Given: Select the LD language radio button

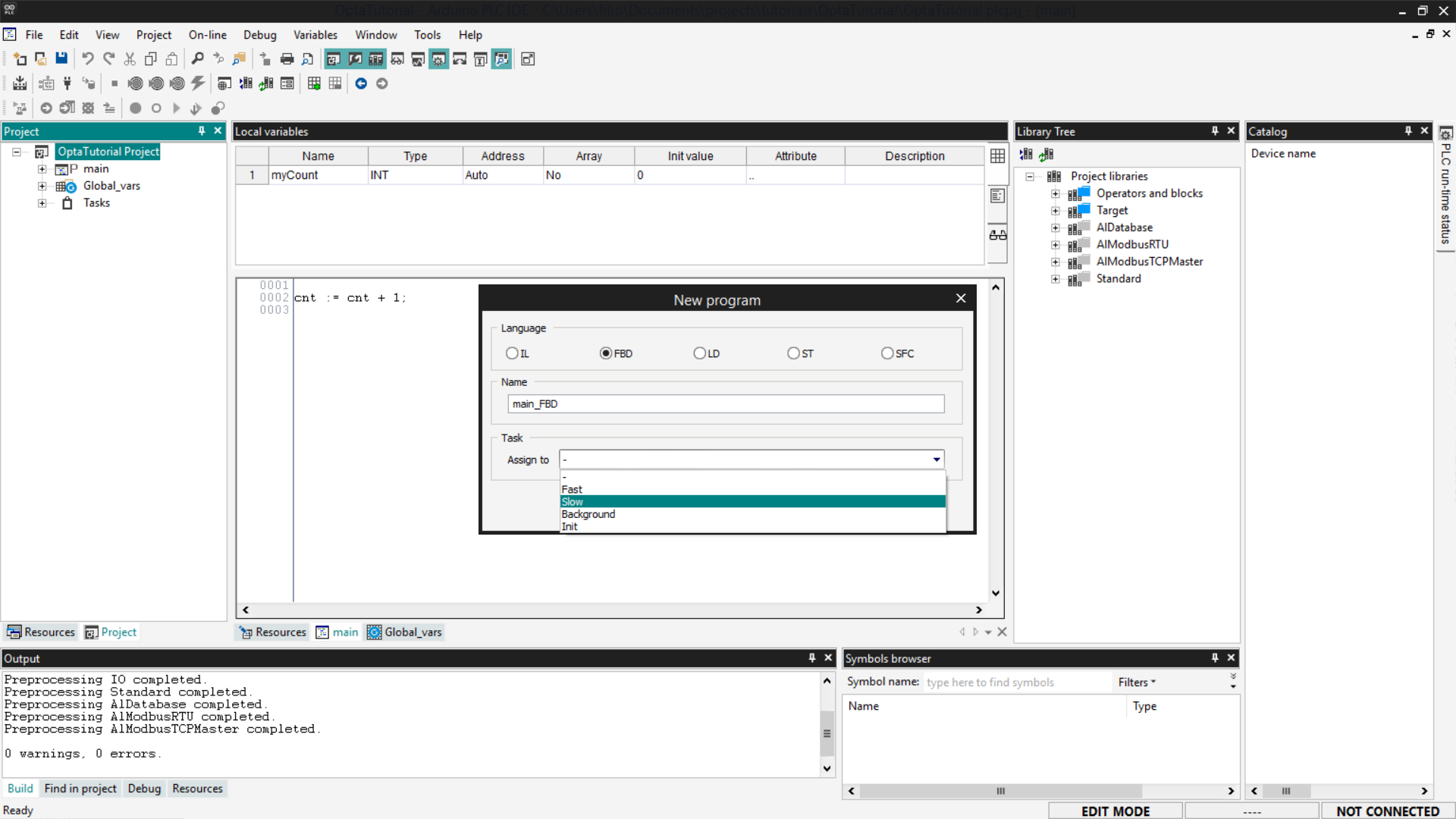Looking at the screenshot, I should pos(699,353).
